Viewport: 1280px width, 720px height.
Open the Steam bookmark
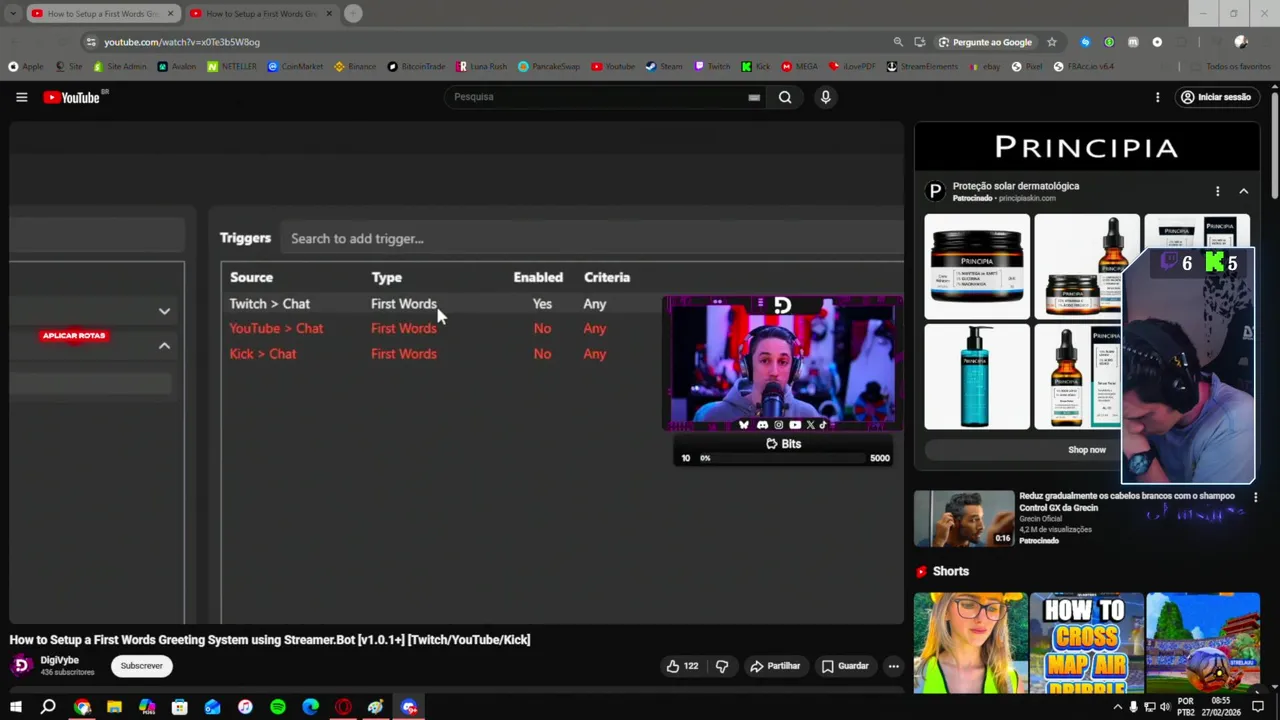pos(664,67)
